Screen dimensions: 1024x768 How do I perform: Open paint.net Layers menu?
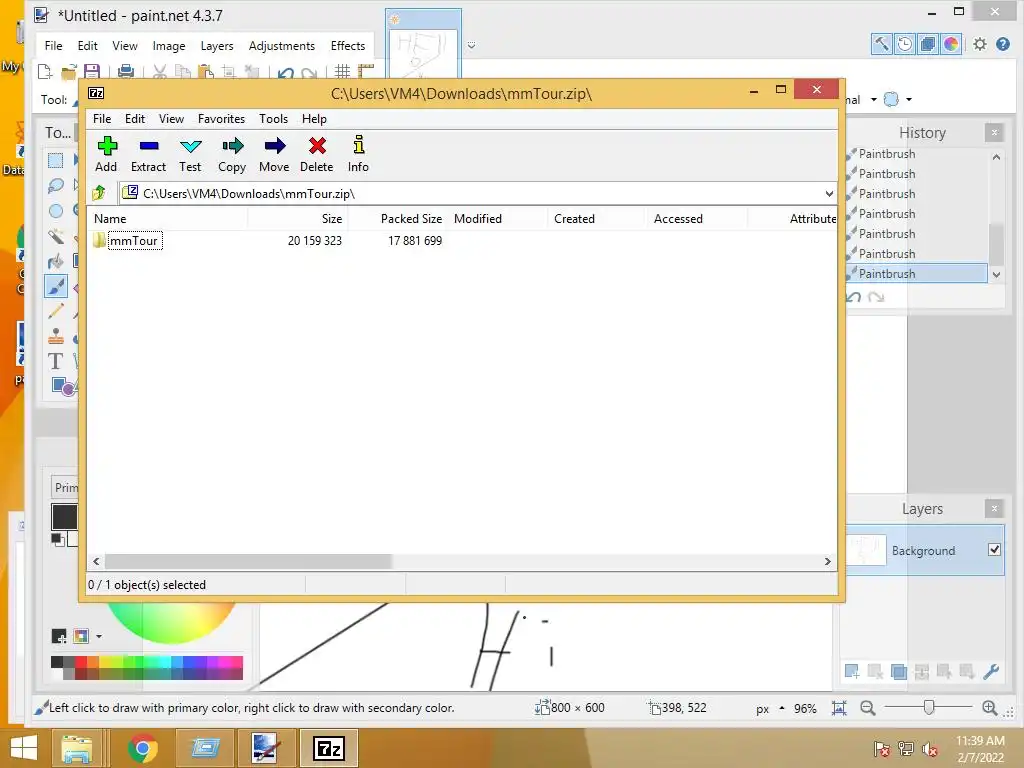pos(217,46)
